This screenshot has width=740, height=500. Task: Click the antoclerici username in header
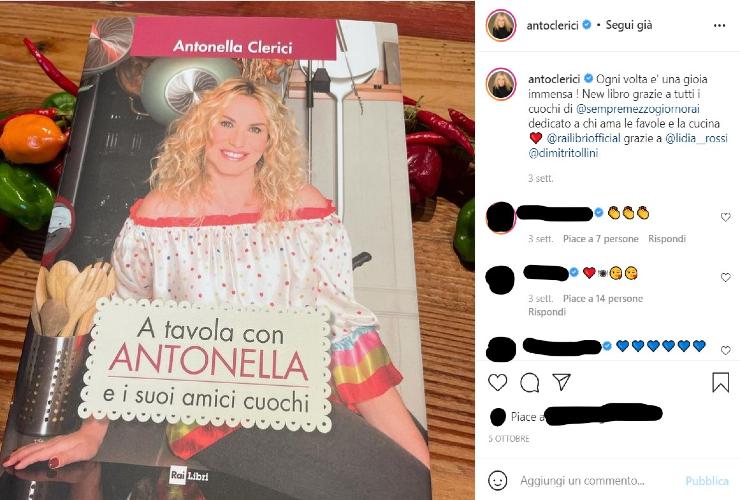pos(552,25)
